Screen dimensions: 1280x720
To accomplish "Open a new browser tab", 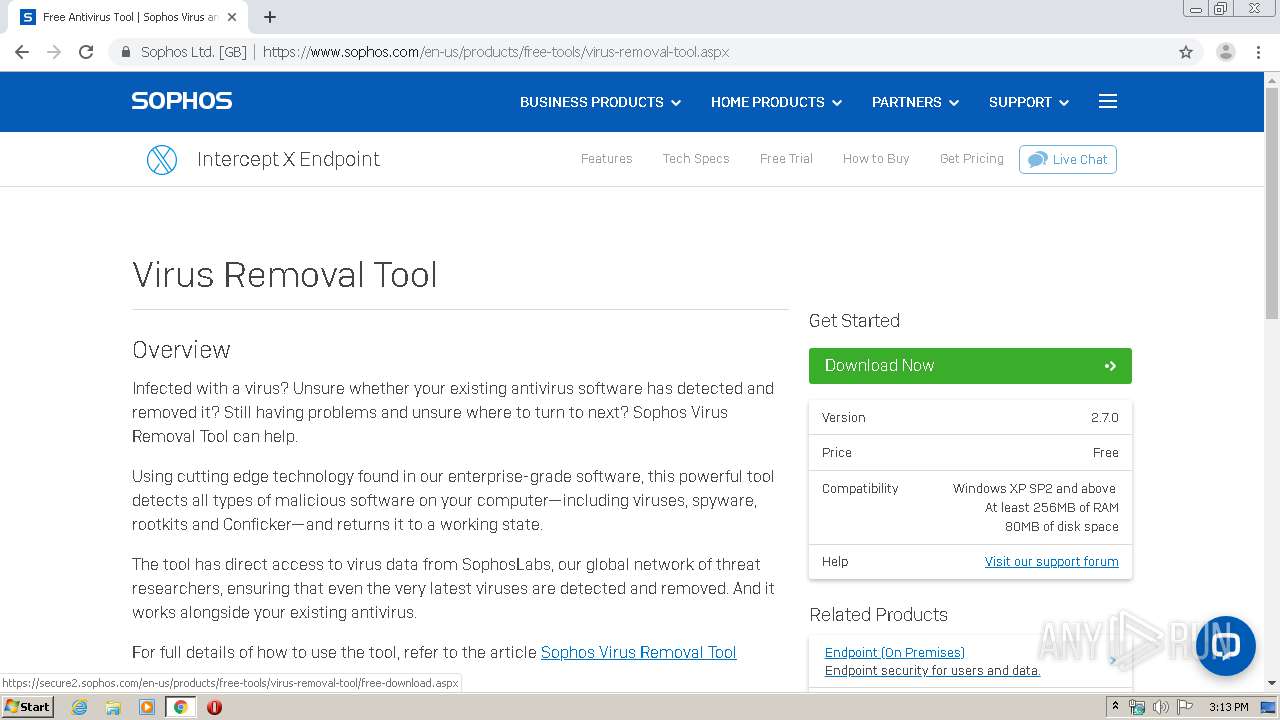I will 269,17.
